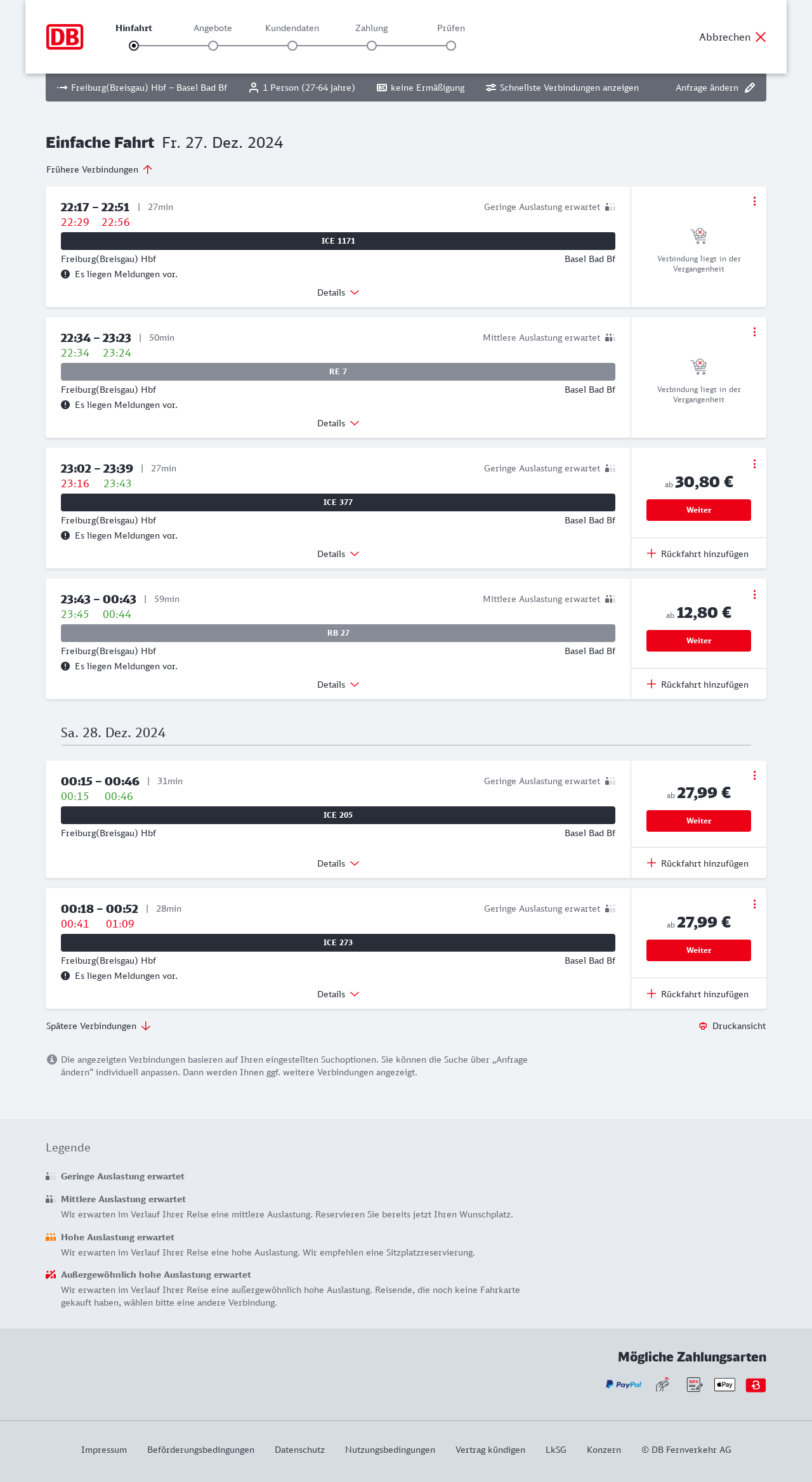
Task: Open the Impressum footer link
Action: point(104,1450)
